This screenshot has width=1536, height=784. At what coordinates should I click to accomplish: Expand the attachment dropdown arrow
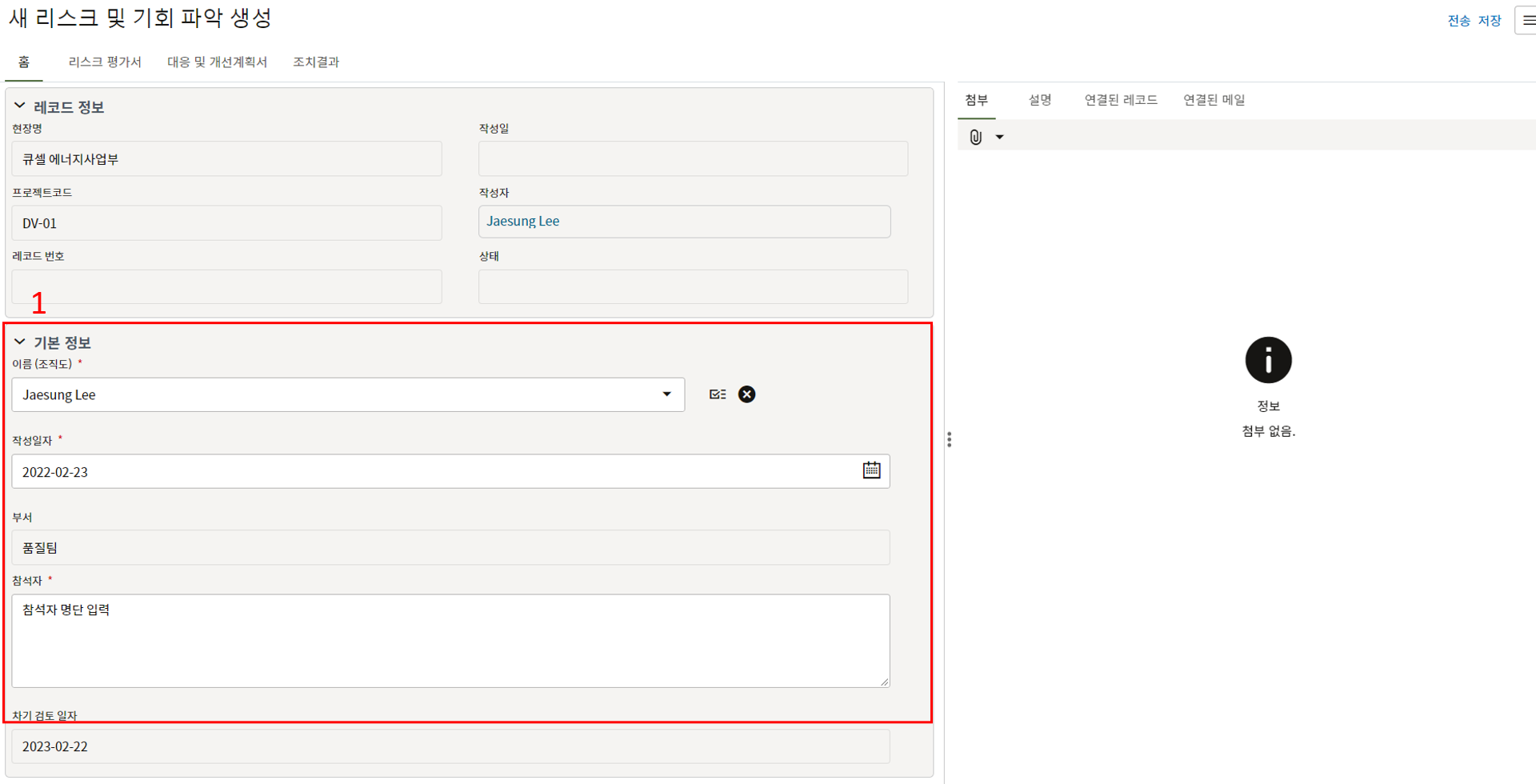(999, 137)
